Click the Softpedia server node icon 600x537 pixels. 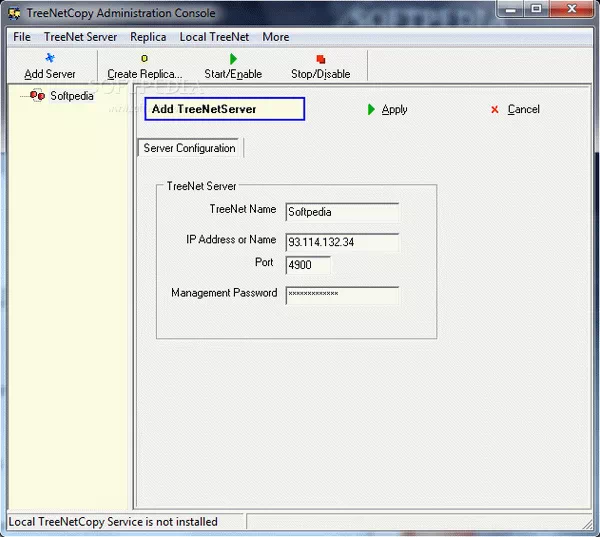[x=37, y=96]
